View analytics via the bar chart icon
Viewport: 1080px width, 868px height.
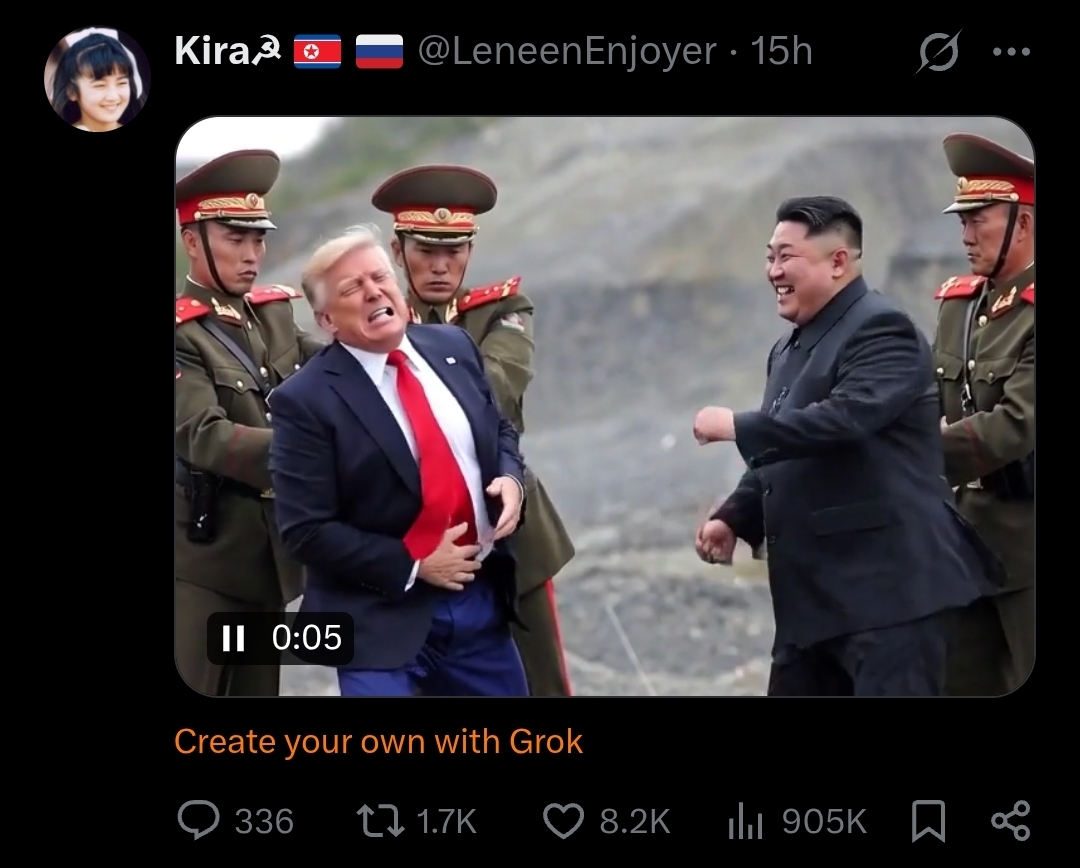tap(745, 821)
